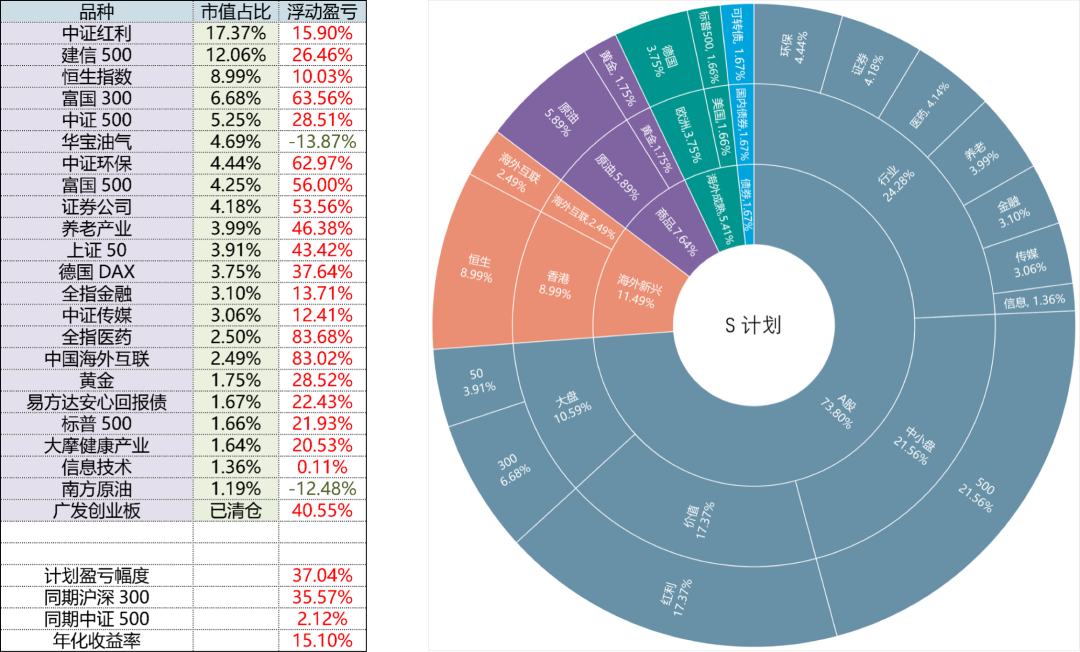Click the -13.87% loss value cell
The width and height of the screenshot is (1080, 652).
tap(321, 141)
